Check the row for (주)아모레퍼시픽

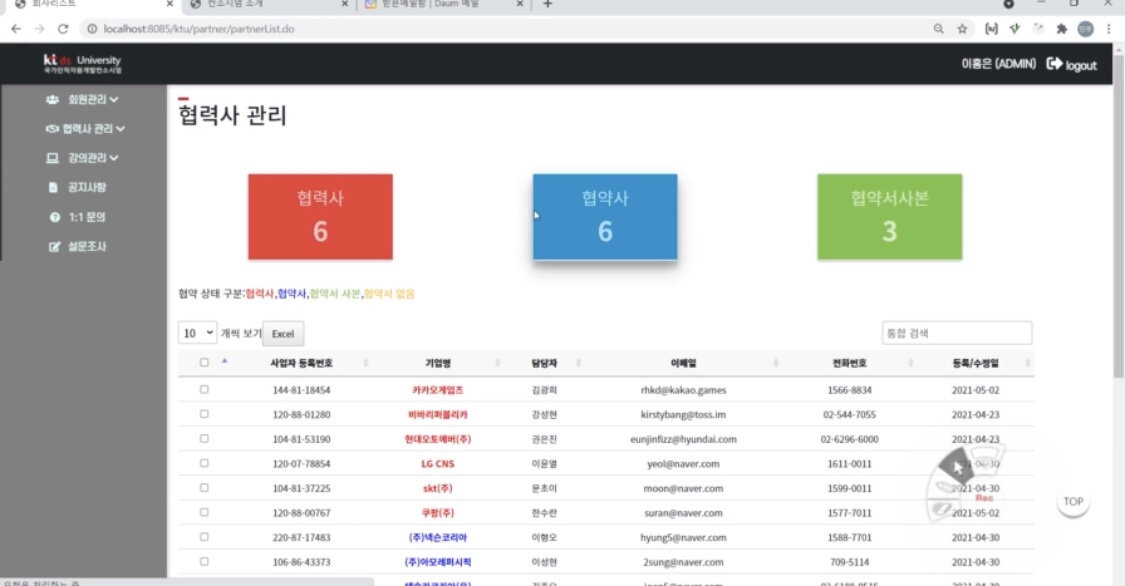tap(204, 562)
